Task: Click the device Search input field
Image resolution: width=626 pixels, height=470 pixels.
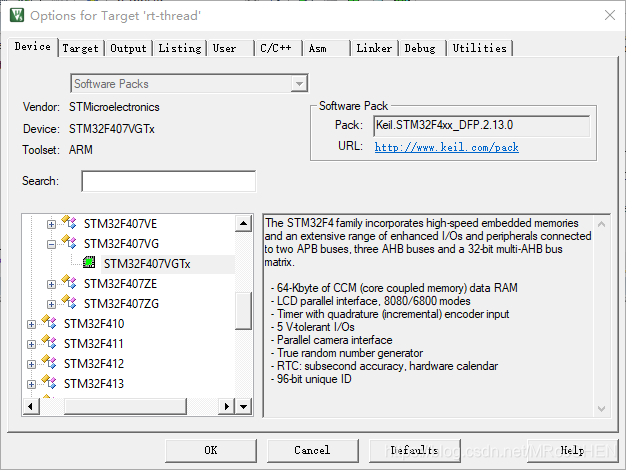Action: 168,181
